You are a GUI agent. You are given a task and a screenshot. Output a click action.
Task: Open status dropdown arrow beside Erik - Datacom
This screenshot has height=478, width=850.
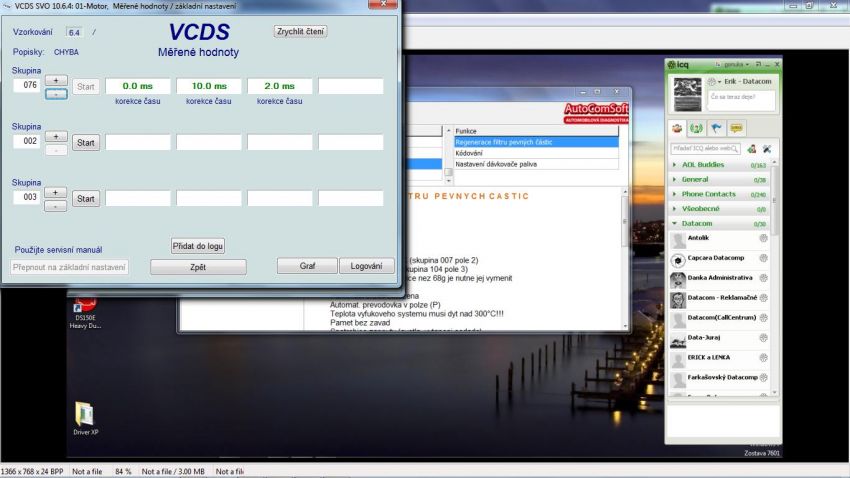(719, 82)
